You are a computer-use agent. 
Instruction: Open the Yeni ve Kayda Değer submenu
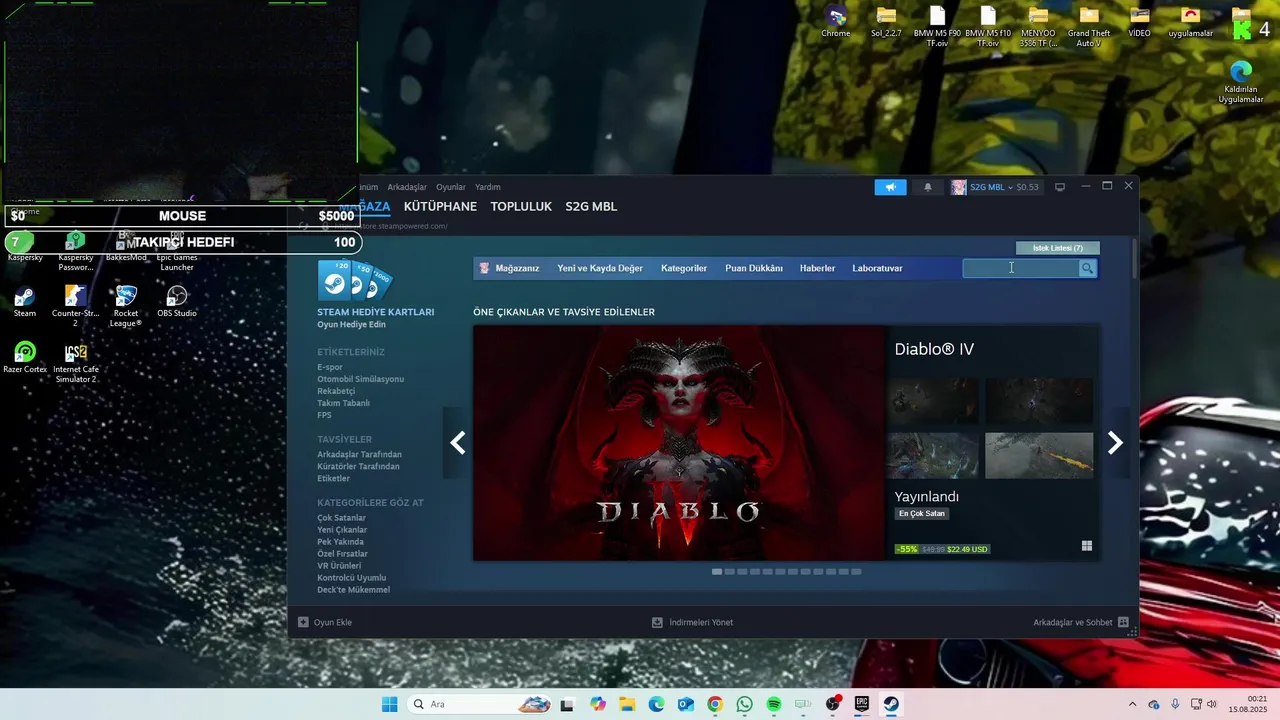(x=600, y=268)
